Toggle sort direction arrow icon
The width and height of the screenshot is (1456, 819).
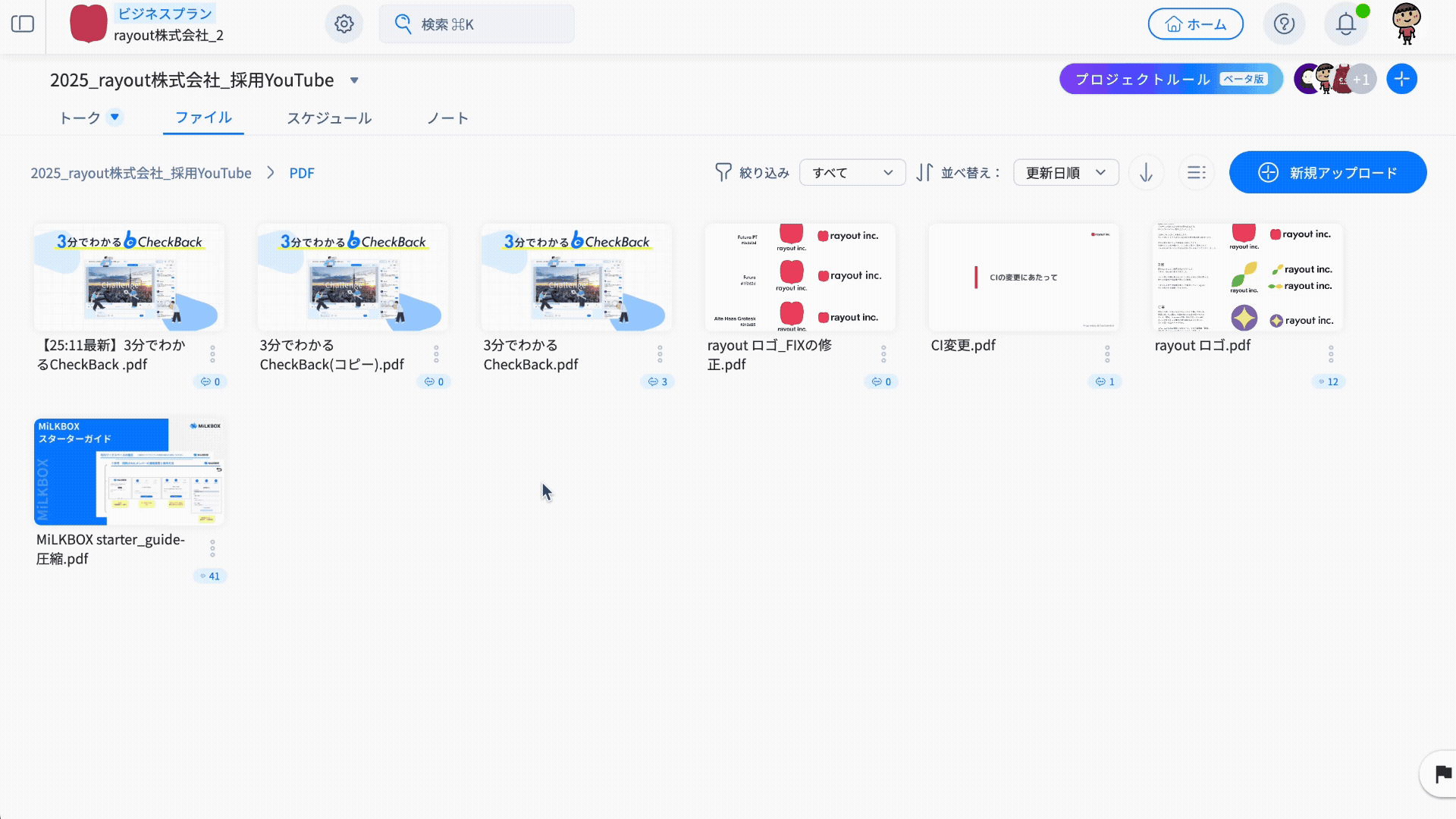coord(1146,173)
